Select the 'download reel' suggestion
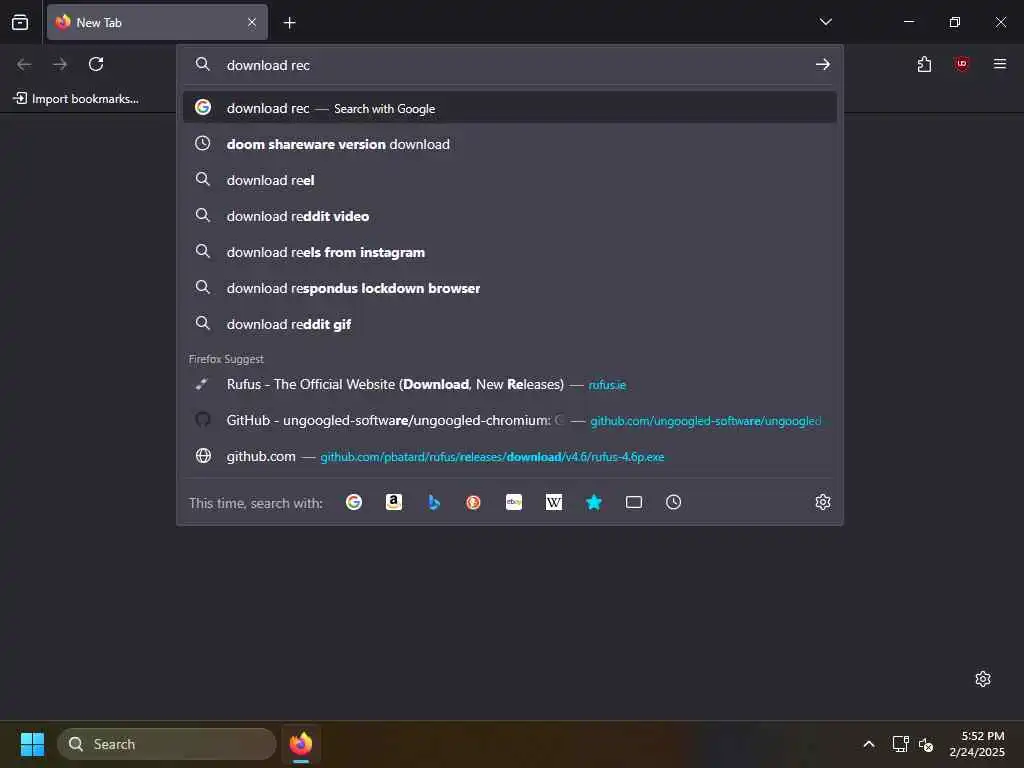This screenshot has width=1024, height=768. (x=509, y=180)
